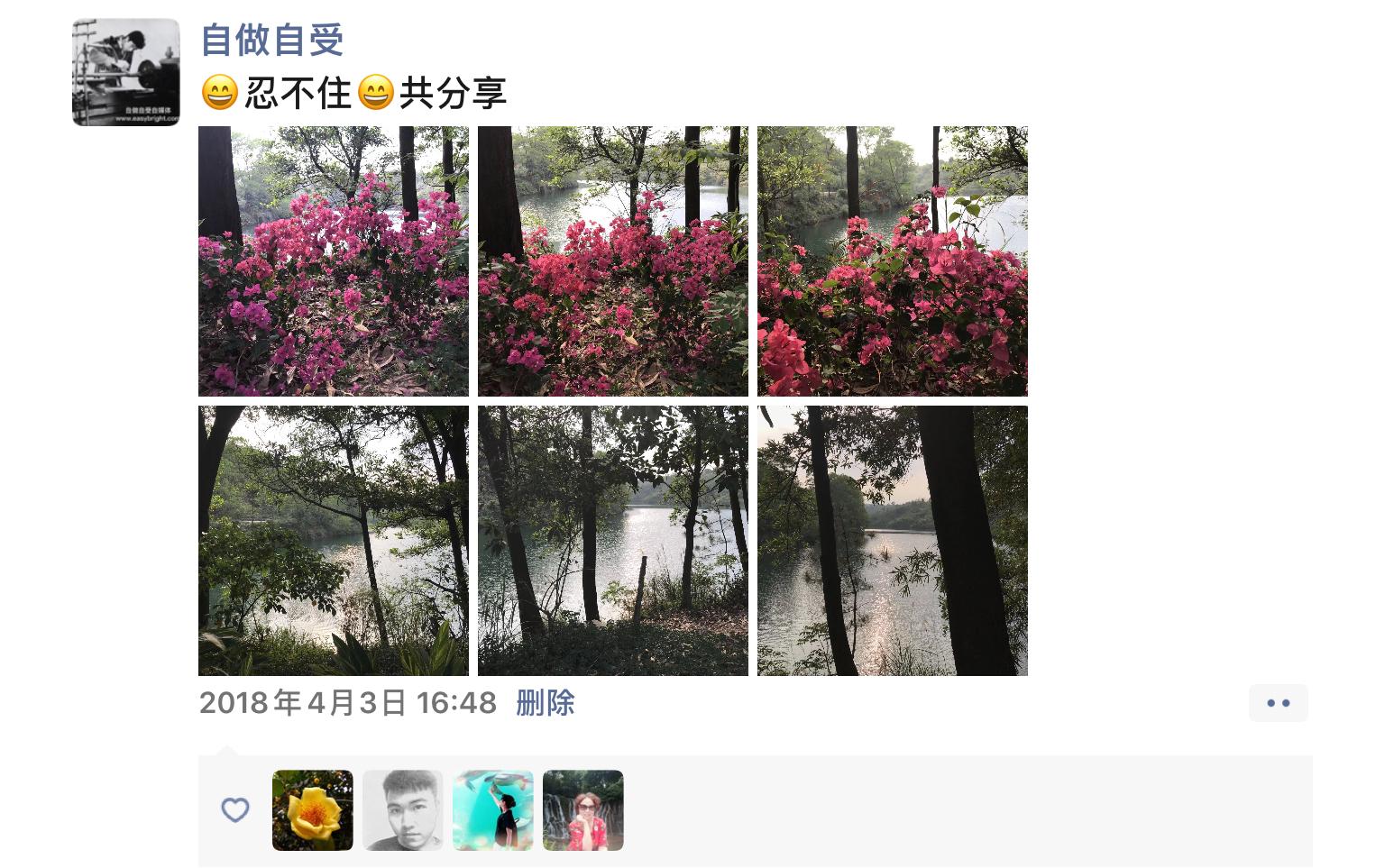
Task: Open the grayscale man liker's avatar
Action: pyautogui.click(x=403, y=810)
